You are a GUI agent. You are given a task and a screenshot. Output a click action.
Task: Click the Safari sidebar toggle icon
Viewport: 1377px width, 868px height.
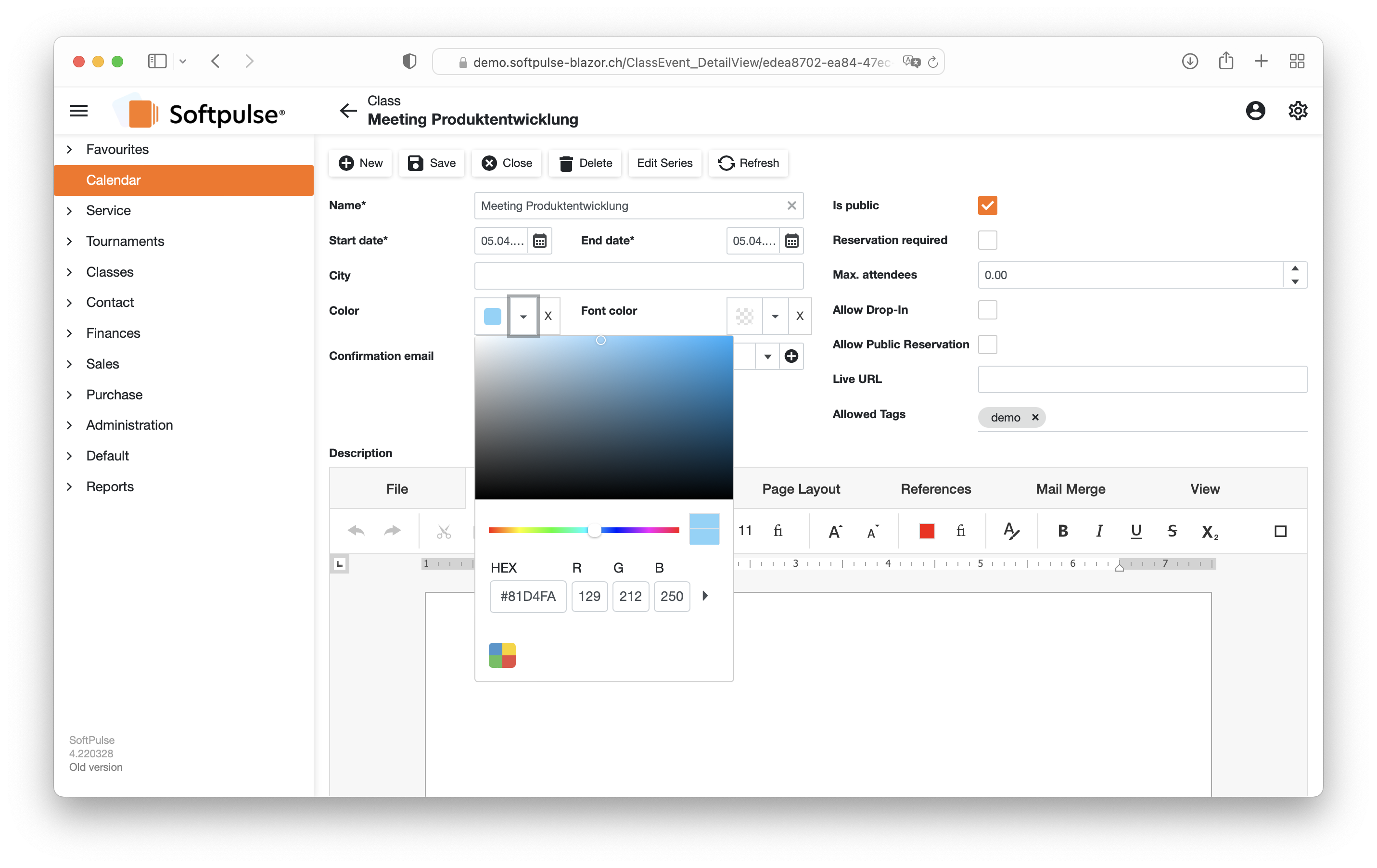point(157,61)
